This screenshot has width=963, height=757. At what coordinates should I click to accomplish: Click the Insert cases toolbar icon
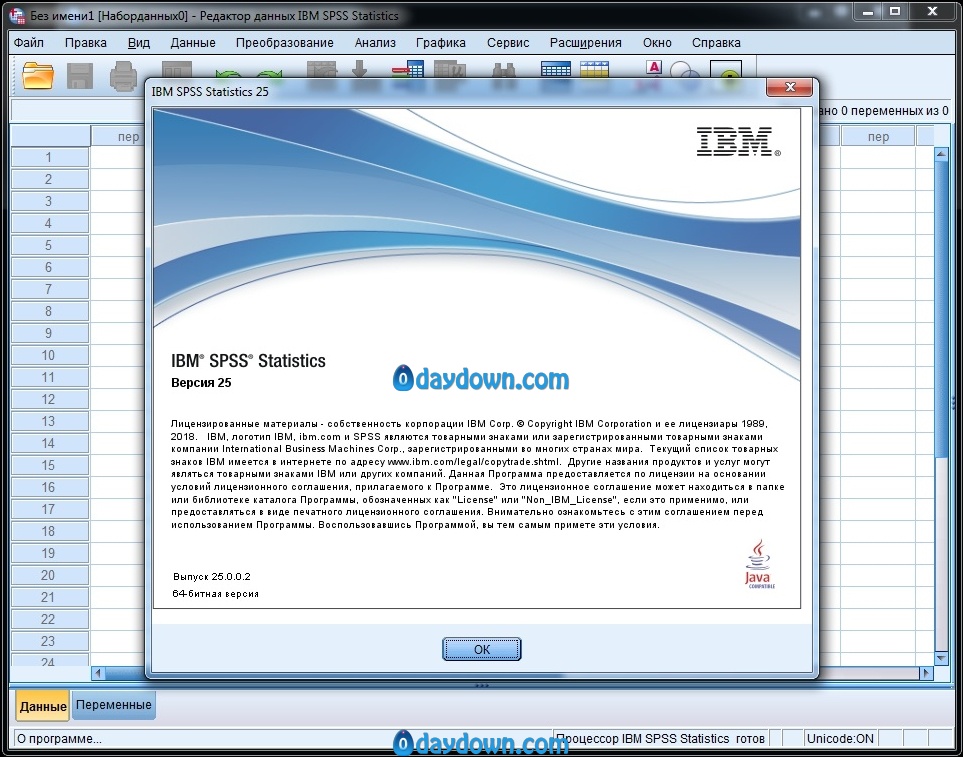[556, 69]
